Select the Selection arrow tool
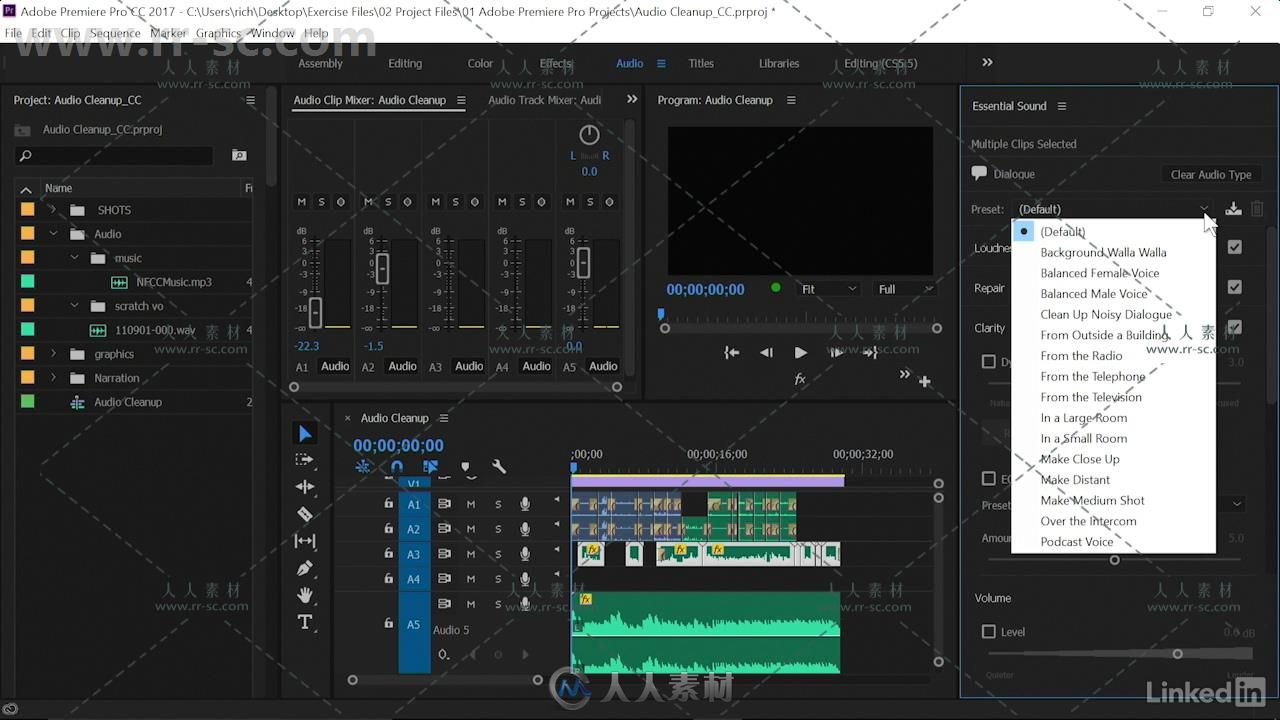 (305, 433)
